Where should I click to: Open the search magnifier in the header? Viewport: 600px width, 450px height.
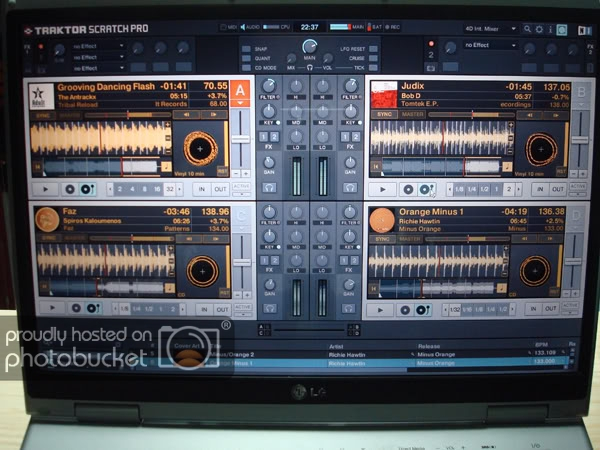[527, 29]
